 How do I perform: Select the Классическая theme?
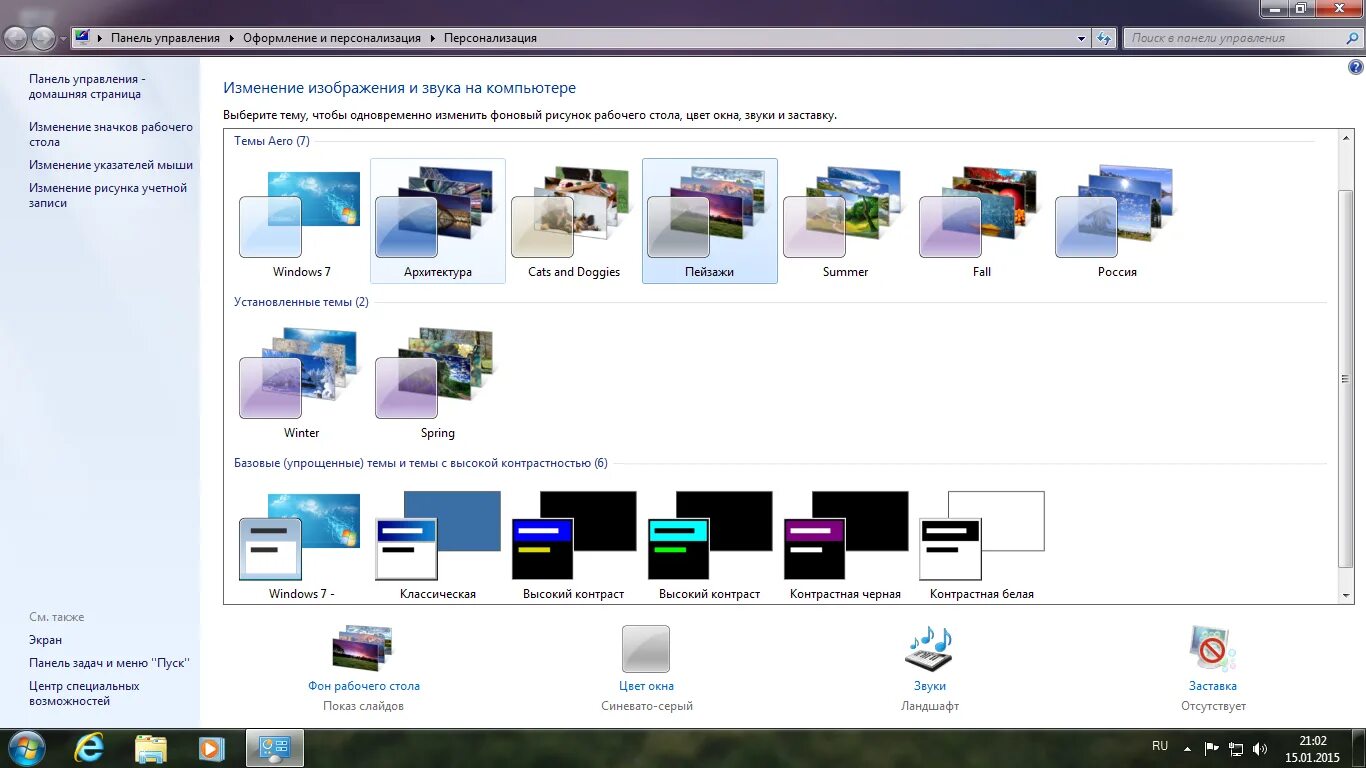point(438,544)
